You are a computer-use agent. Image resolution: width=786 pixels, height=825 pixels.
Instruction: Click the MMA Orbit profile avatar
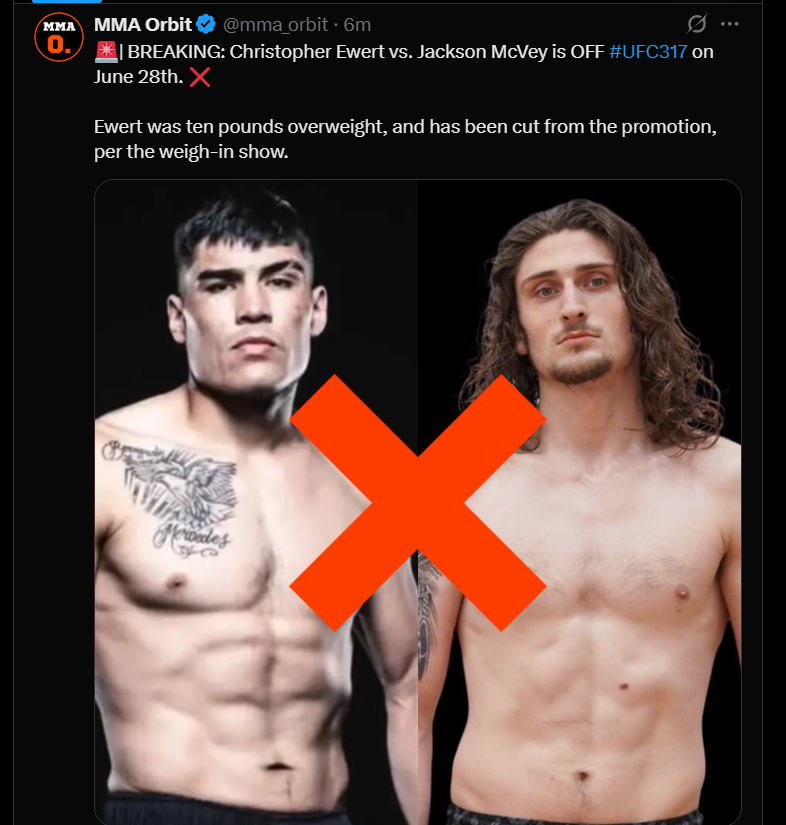tap(59, 37)
